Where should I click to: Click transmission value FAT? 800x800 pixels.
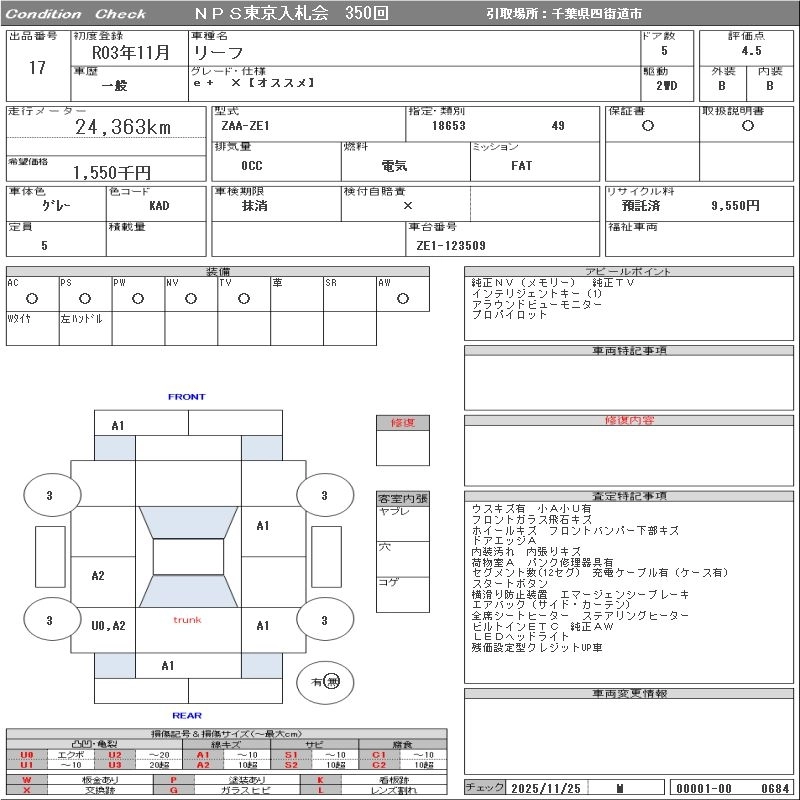coord(521,166)
